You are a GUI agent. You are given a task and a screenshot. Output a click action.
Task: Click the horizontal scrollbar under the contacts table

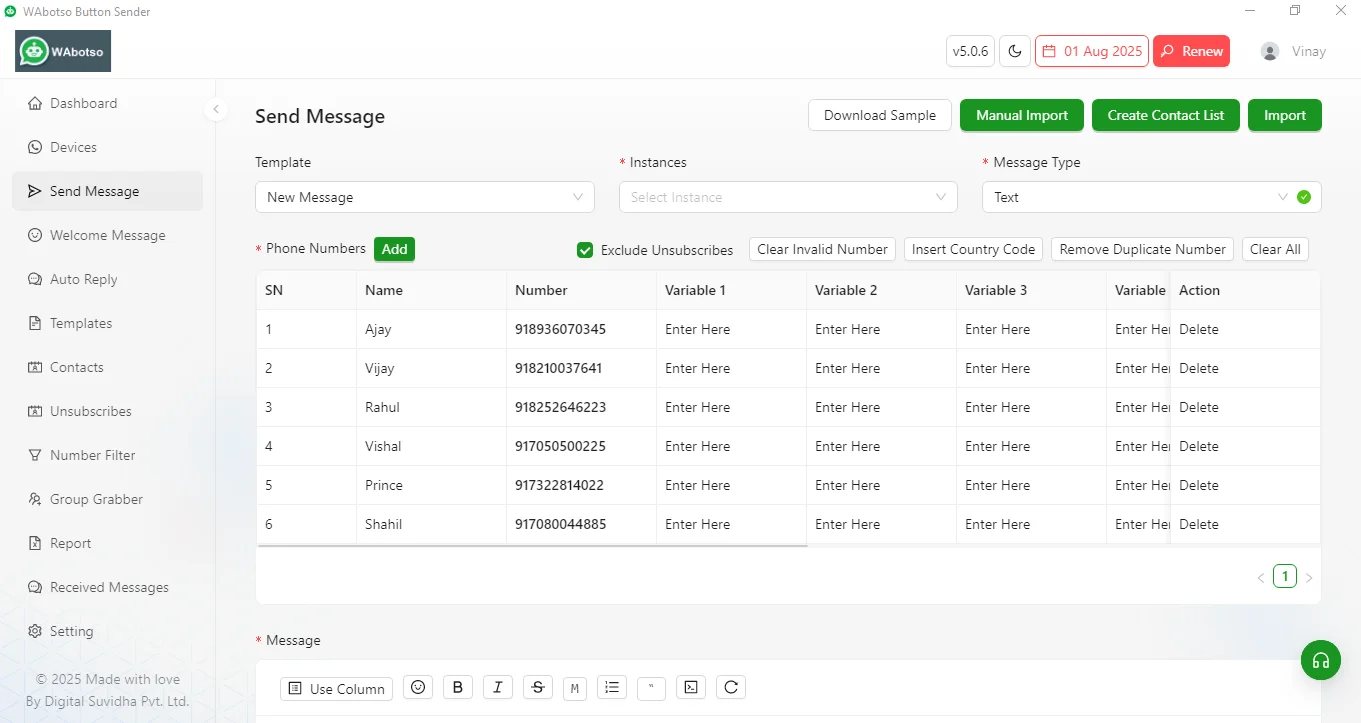coord(532,546)
